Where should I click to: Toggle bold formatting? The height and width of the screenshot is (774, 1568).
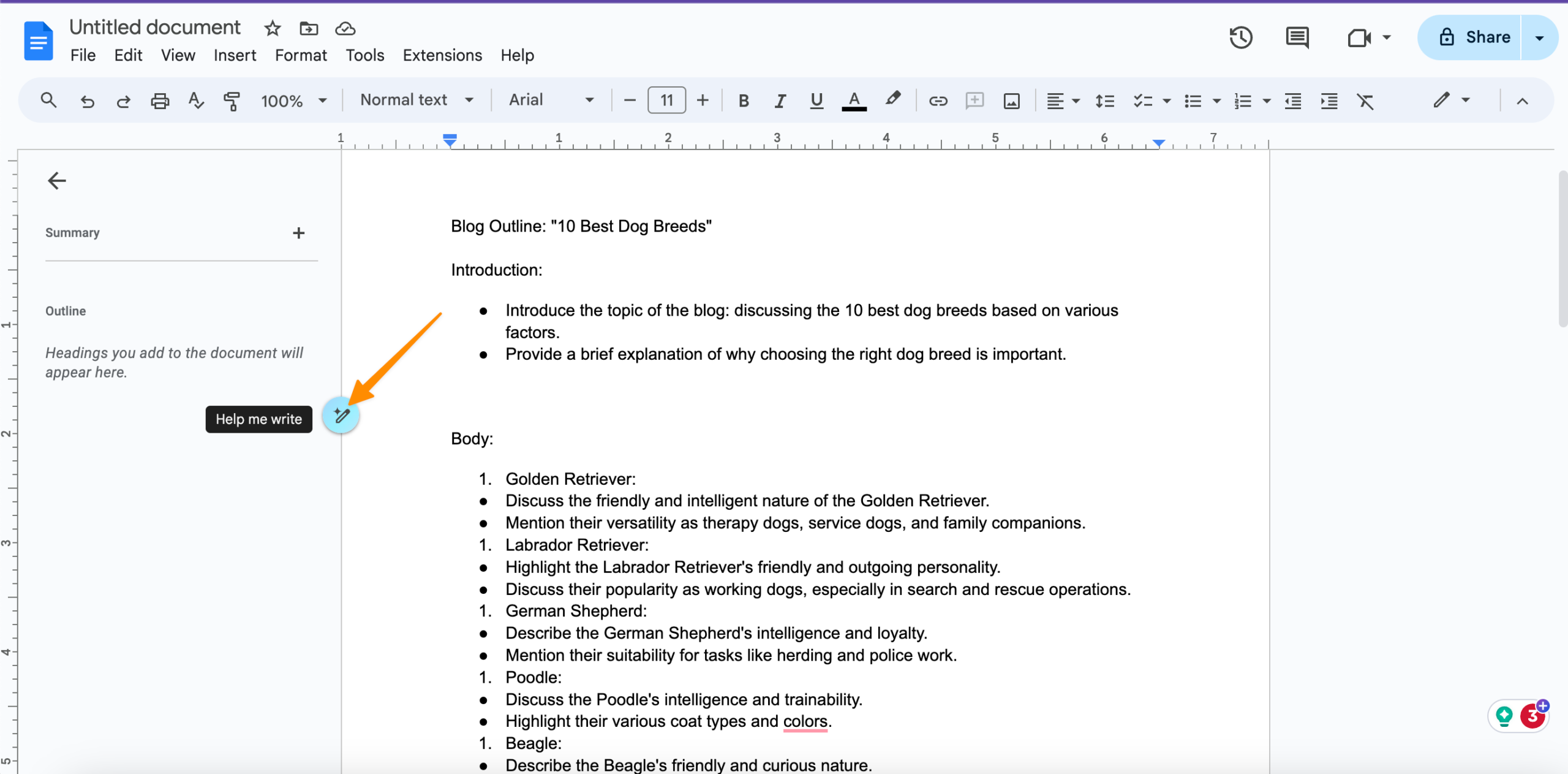744,101
